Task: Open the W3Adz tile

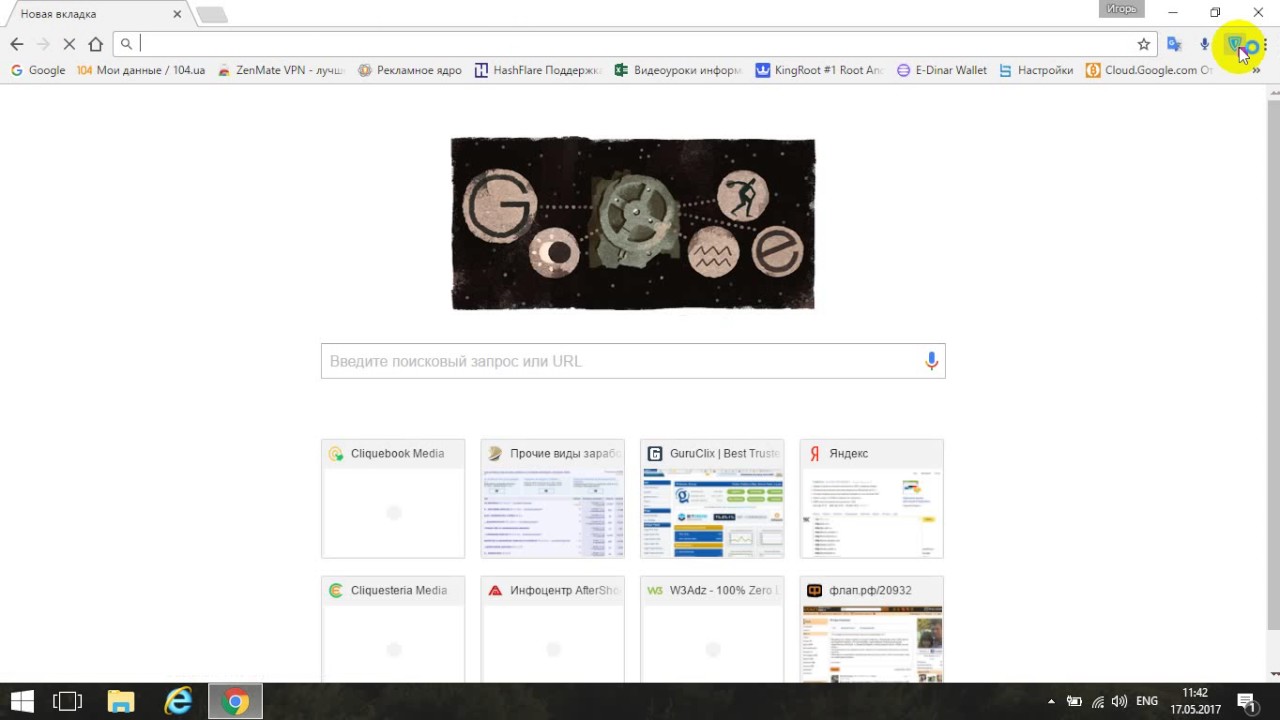Action: (712, 629)
